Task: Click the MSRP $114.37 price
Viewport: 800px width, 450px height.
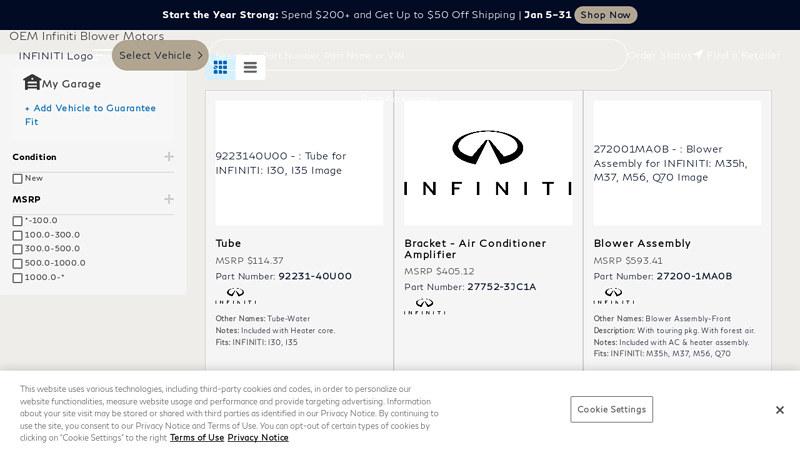Action: (x=249, y=261)
